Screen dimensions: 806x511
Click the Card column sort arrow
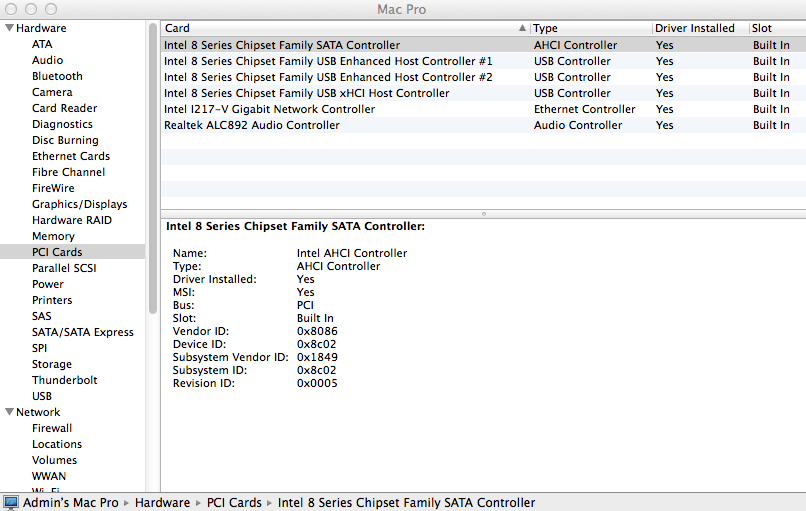pyautogui.click(x=522, y=28)
